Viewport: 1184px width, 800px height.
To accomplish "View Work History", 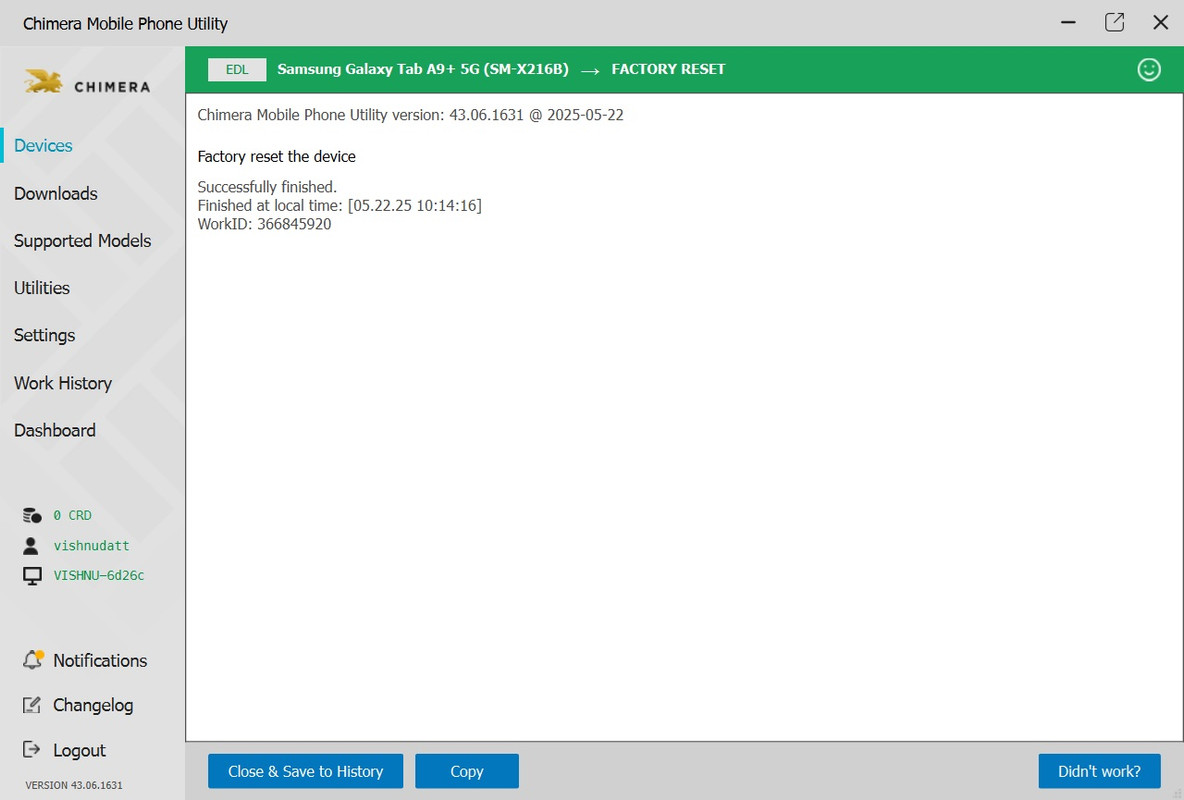I will [63, 383].
